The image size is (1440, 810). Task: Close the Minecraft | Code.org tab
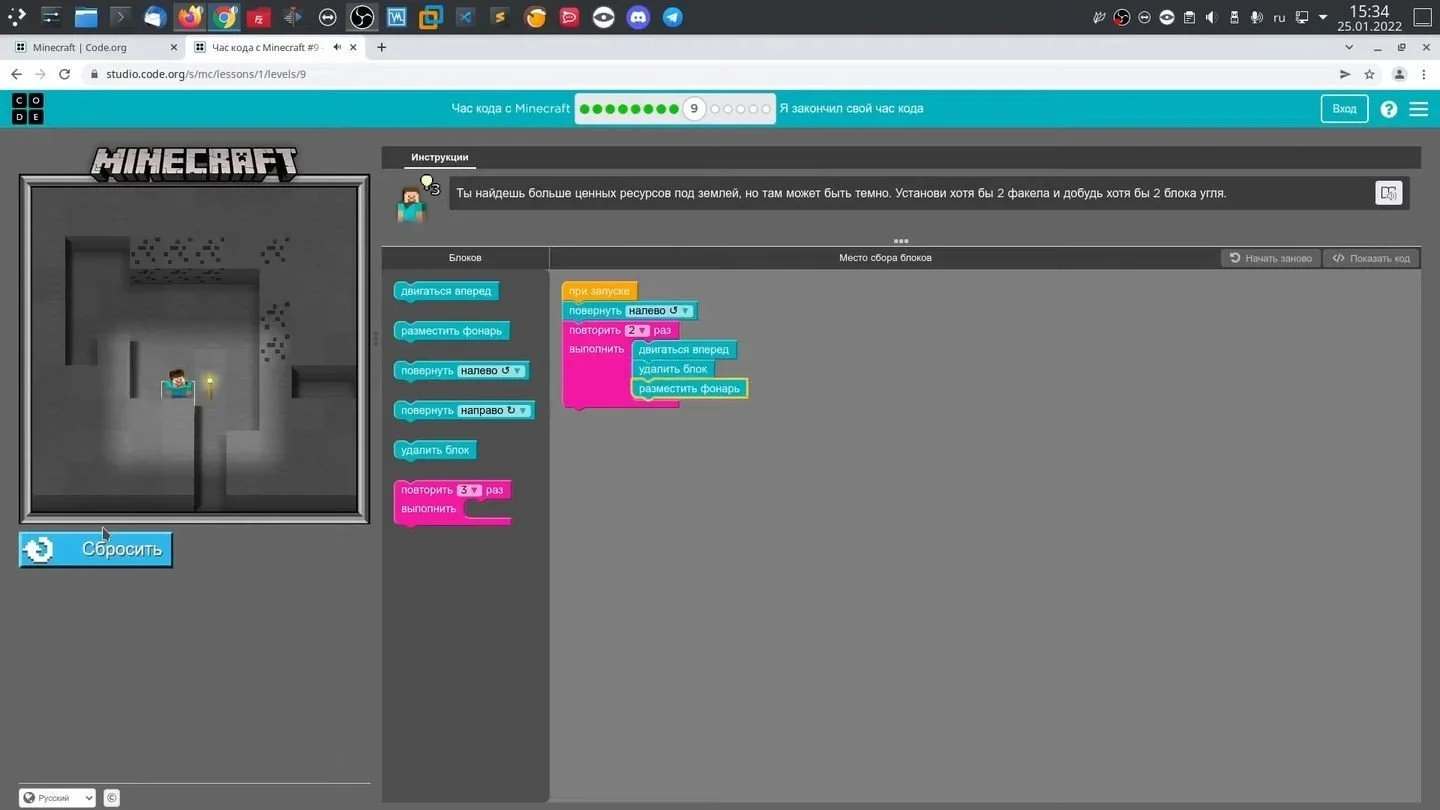point(174,47)
